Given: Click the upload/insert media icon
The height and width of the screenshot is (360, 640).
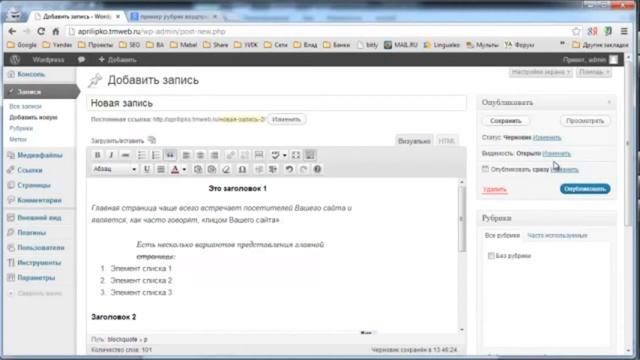Looking at the screenshot, I should pyautogui.click(x=152, y=140).
